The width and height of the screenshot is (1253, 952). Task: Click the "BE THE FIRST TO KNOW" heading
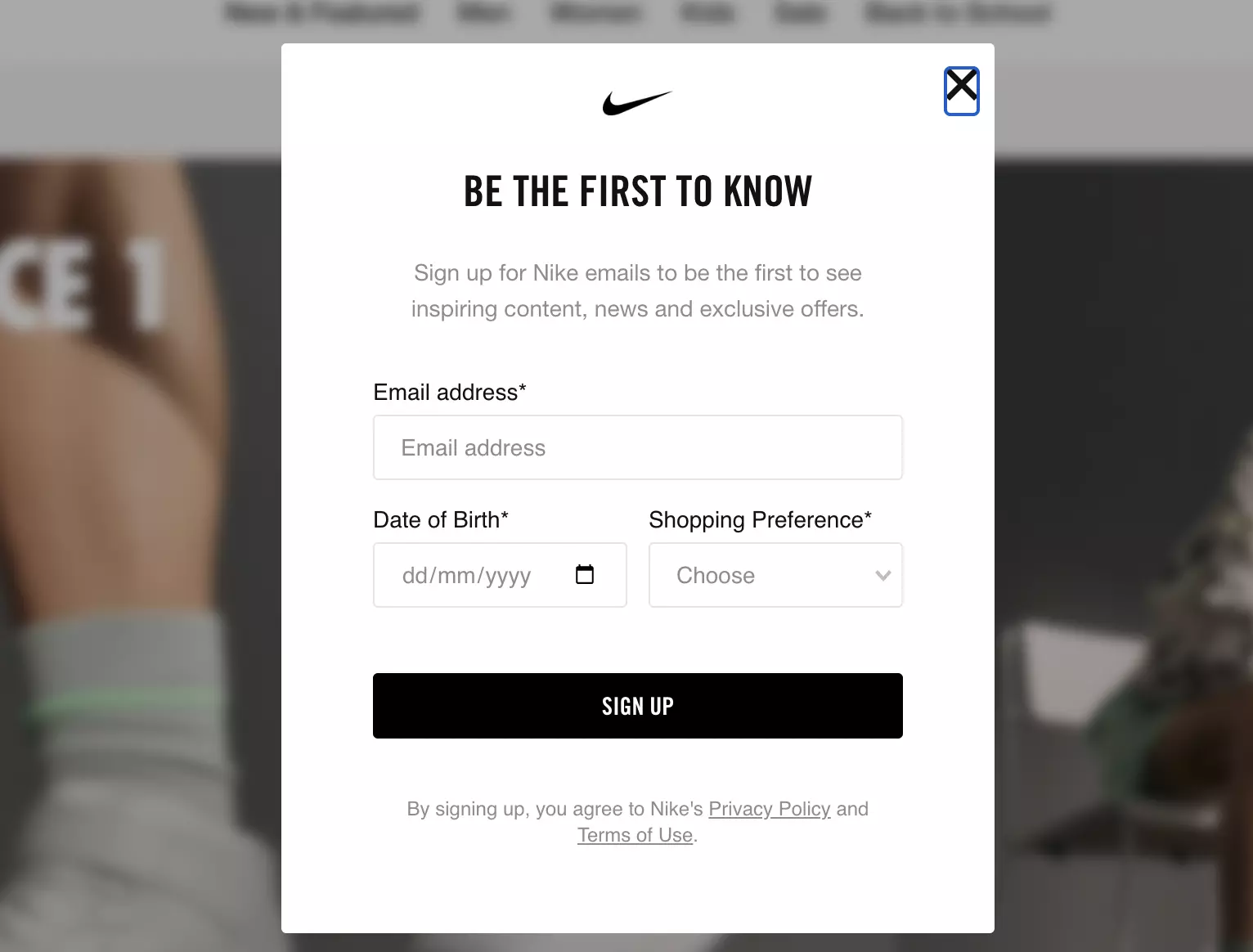click(x=637, y=192)
